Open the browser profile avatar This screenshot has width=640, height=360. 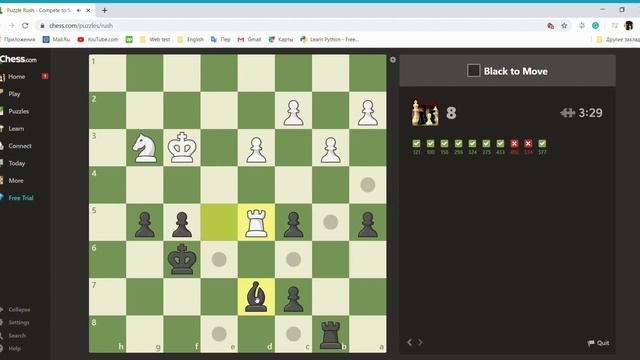(x=629, y=25)
